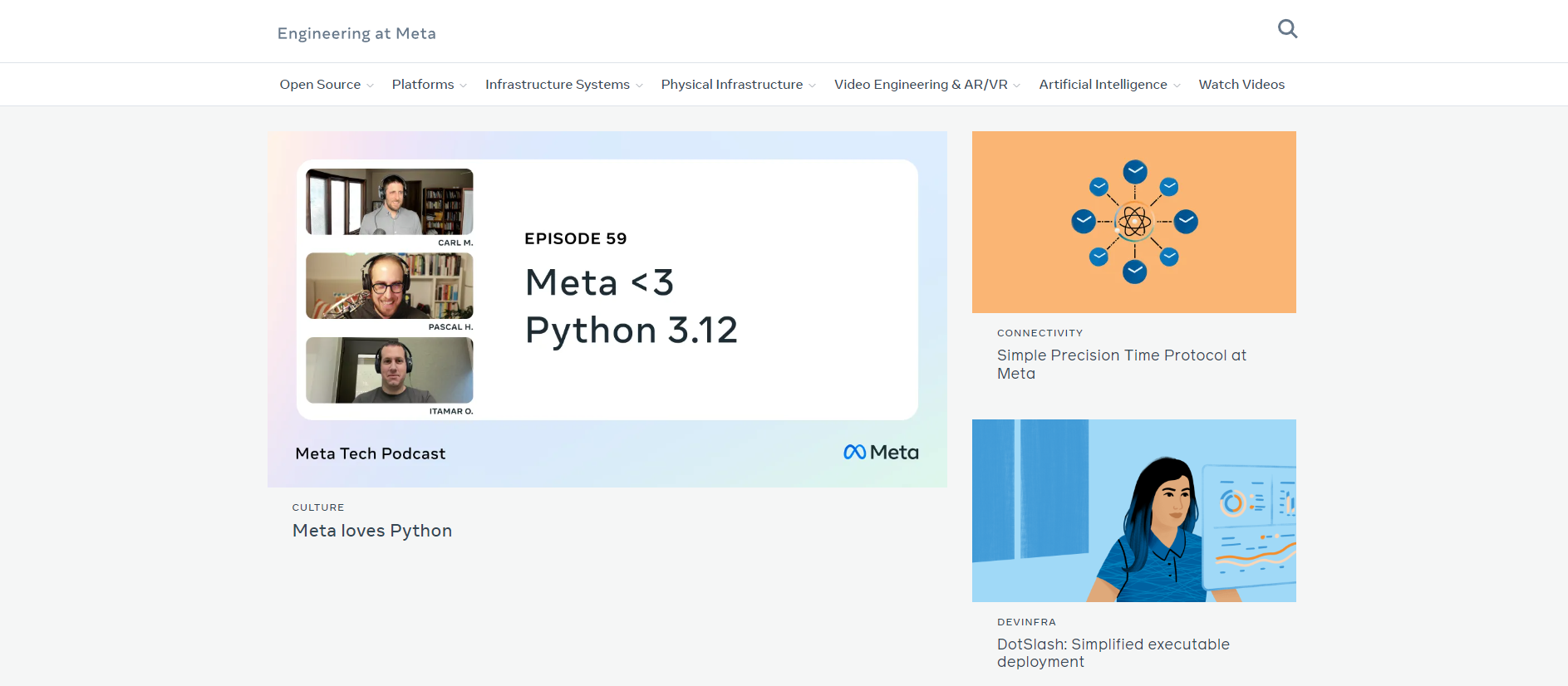Expand the chevron beside Physical Infrastructure
Screen dimensions: 1568x686
[812, 86]
